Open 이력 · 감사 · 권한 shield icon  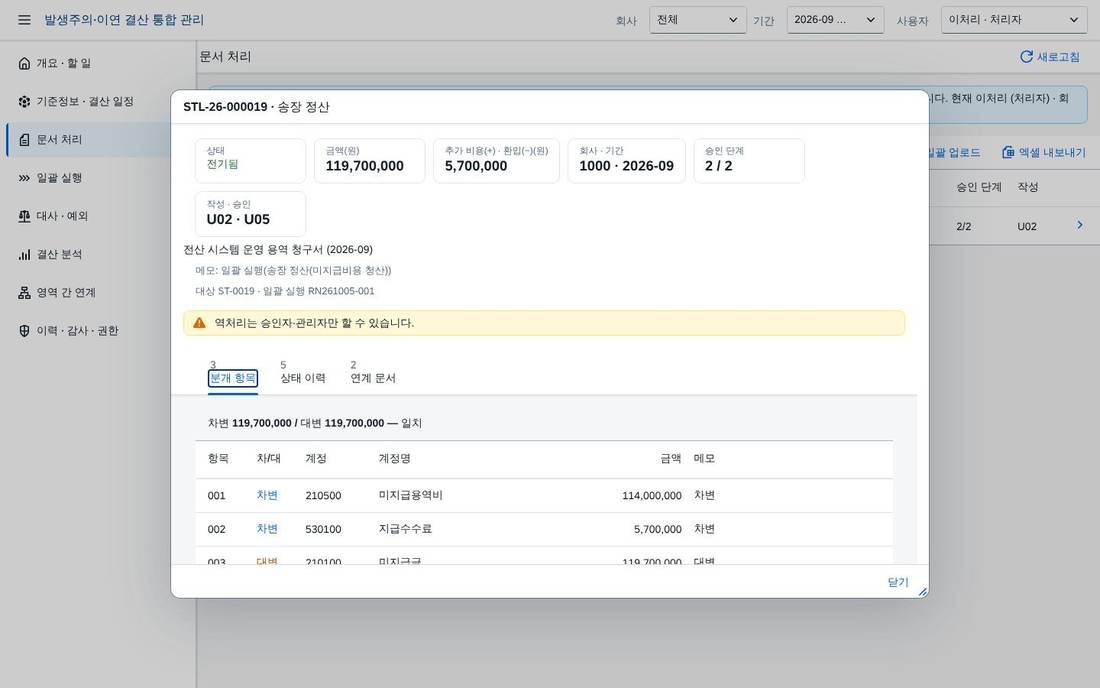click(x=25, y=330)
